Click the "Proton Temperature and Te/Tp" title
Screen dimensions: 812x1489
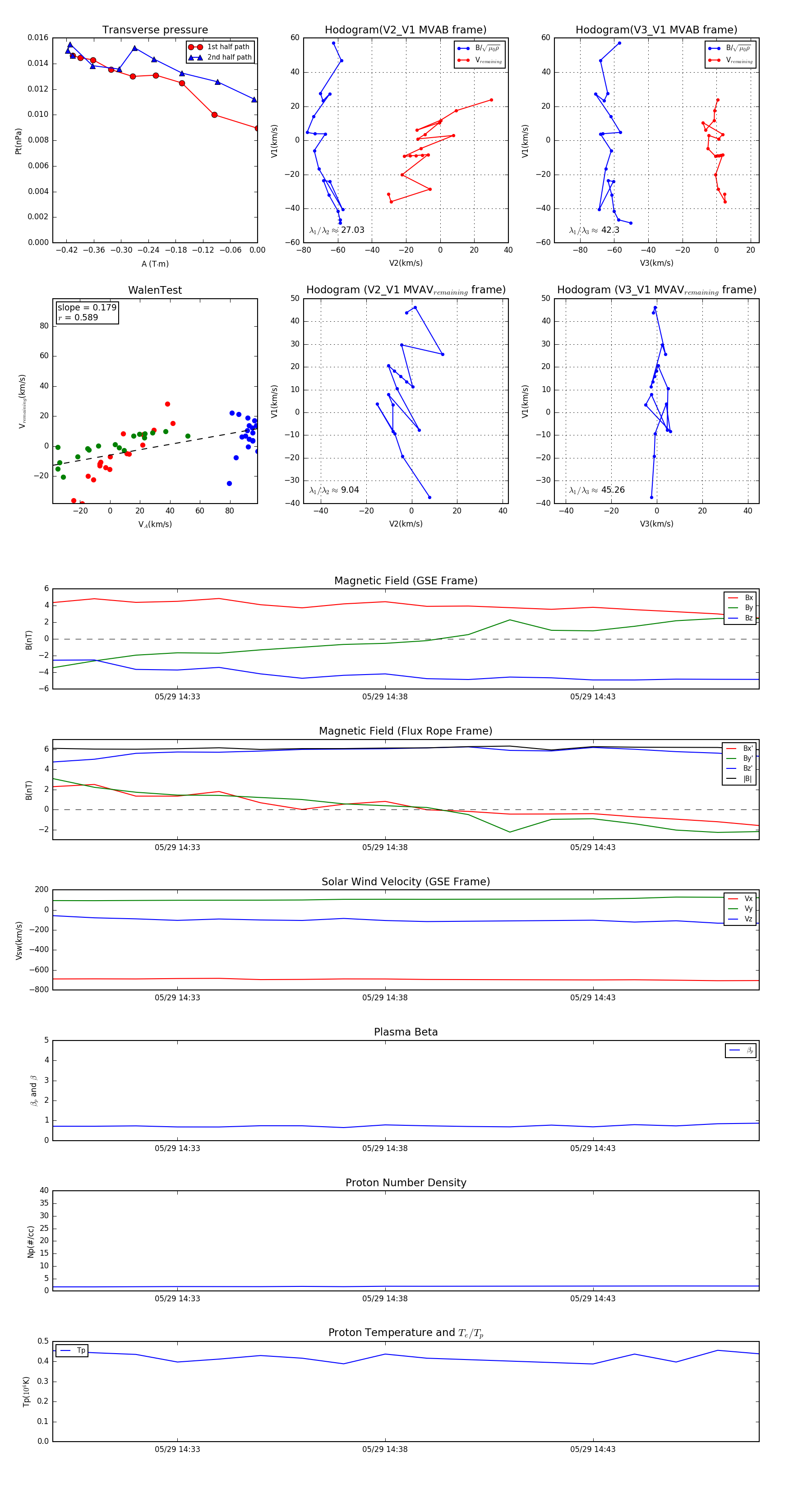tap(406, 1332)
